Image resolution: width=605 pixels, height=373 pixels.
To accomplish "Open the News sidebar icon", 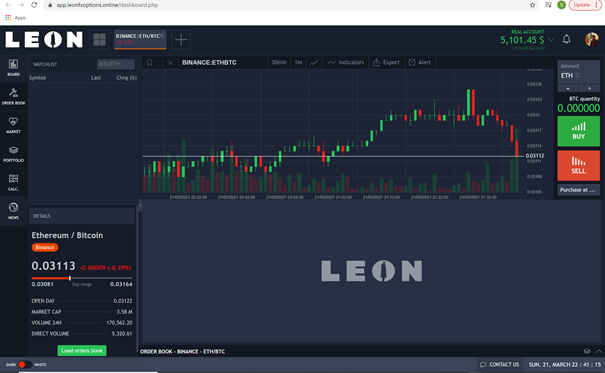I will (13, 211).
